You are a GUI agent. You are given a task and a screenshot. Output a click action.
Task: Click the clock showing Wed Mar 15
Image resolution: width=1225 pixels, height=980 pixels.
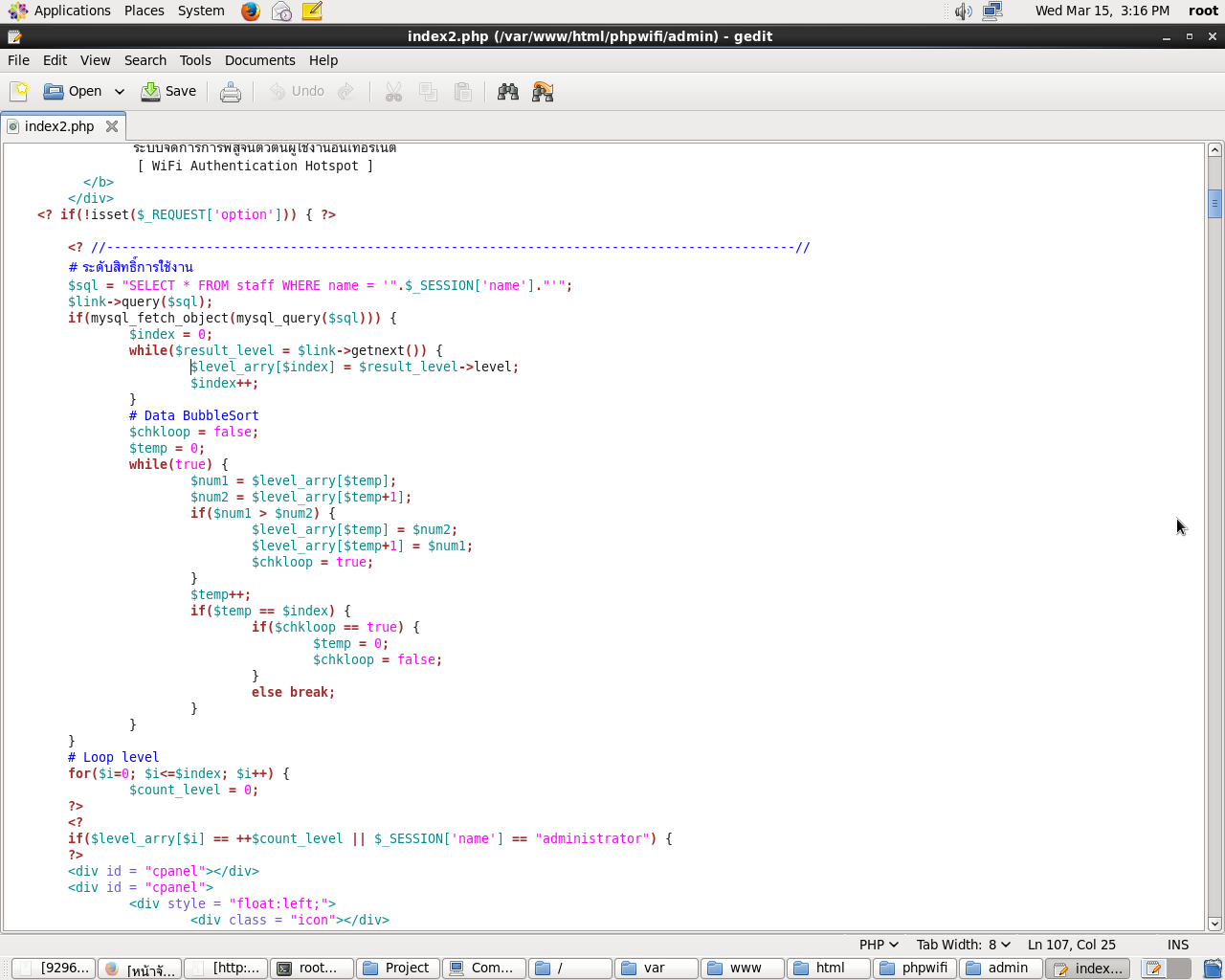(x=1102, y=11)
